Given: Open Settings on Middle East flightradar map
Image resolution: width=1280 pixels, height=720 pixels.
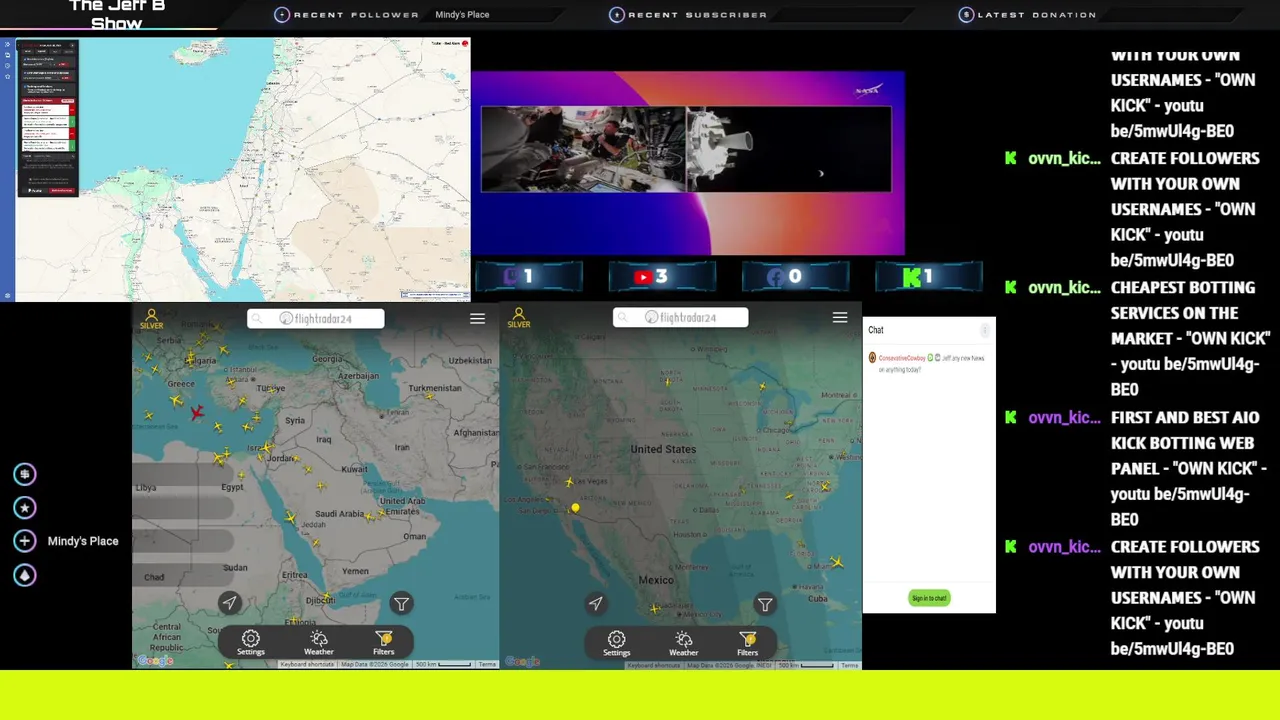Looking at the screenshot, I should tap(251, 643).
